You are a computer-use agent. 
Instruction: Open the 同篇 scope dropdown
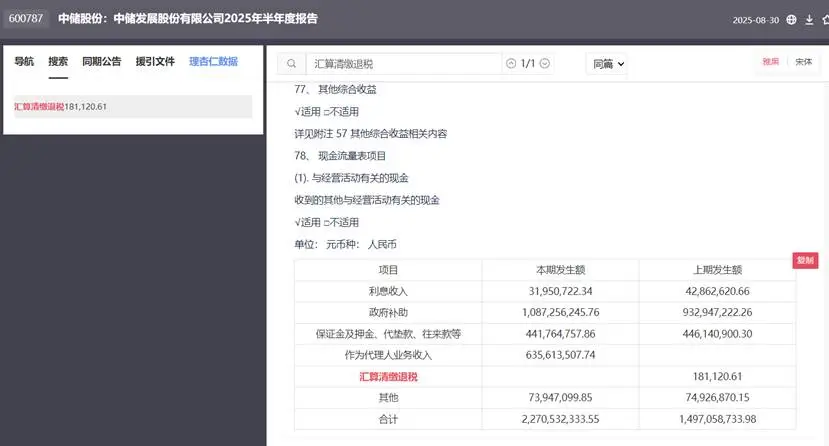607,64
